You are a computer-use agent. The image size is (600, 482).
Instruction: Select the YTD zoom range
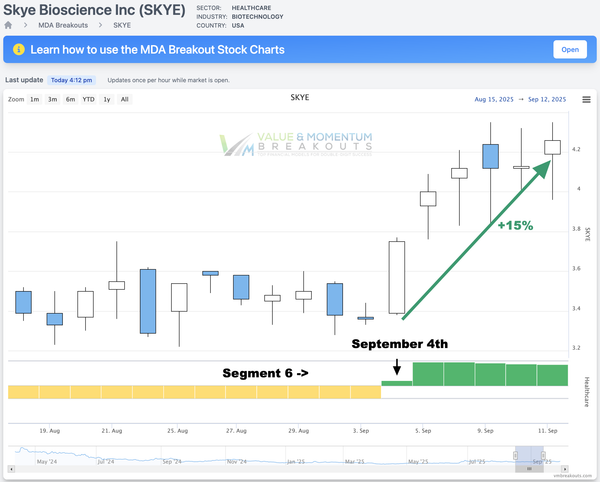pos(88,100)
